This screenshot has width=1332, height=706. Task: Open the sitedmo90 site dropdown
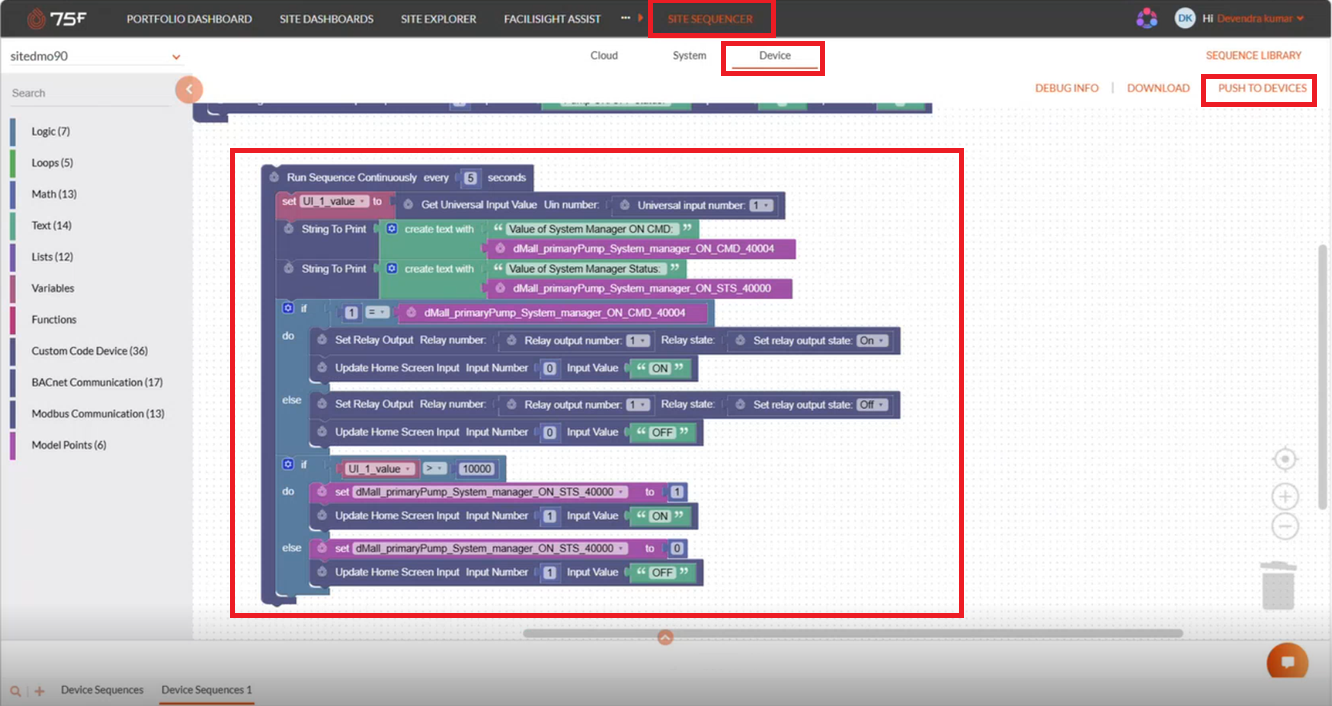95,56
